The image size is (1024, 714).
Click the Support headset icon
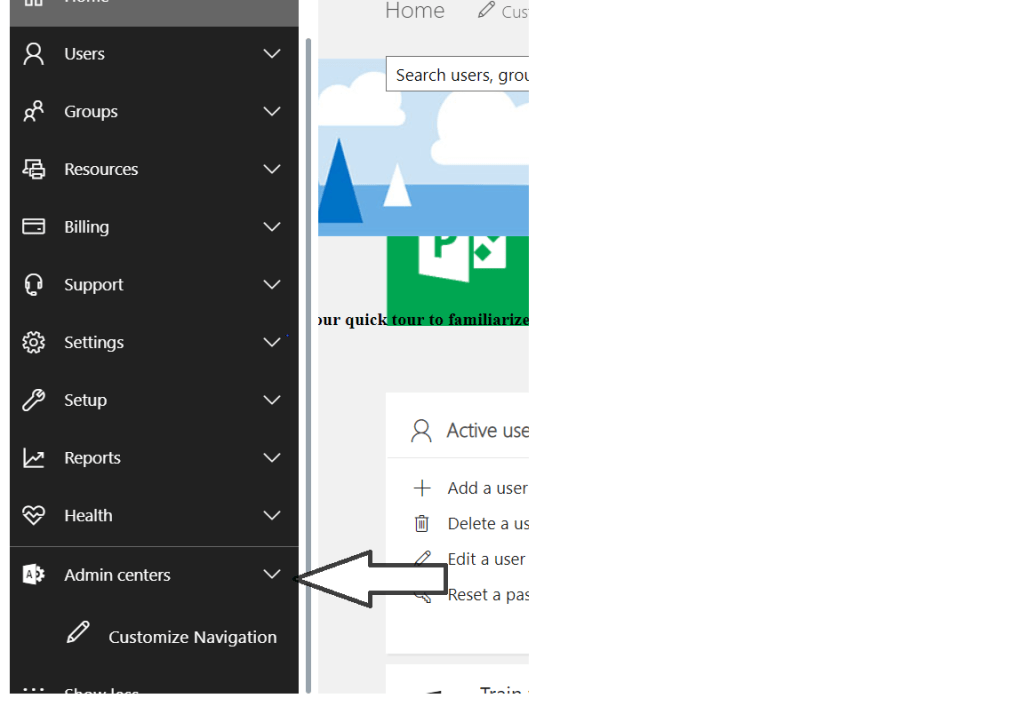34,285
